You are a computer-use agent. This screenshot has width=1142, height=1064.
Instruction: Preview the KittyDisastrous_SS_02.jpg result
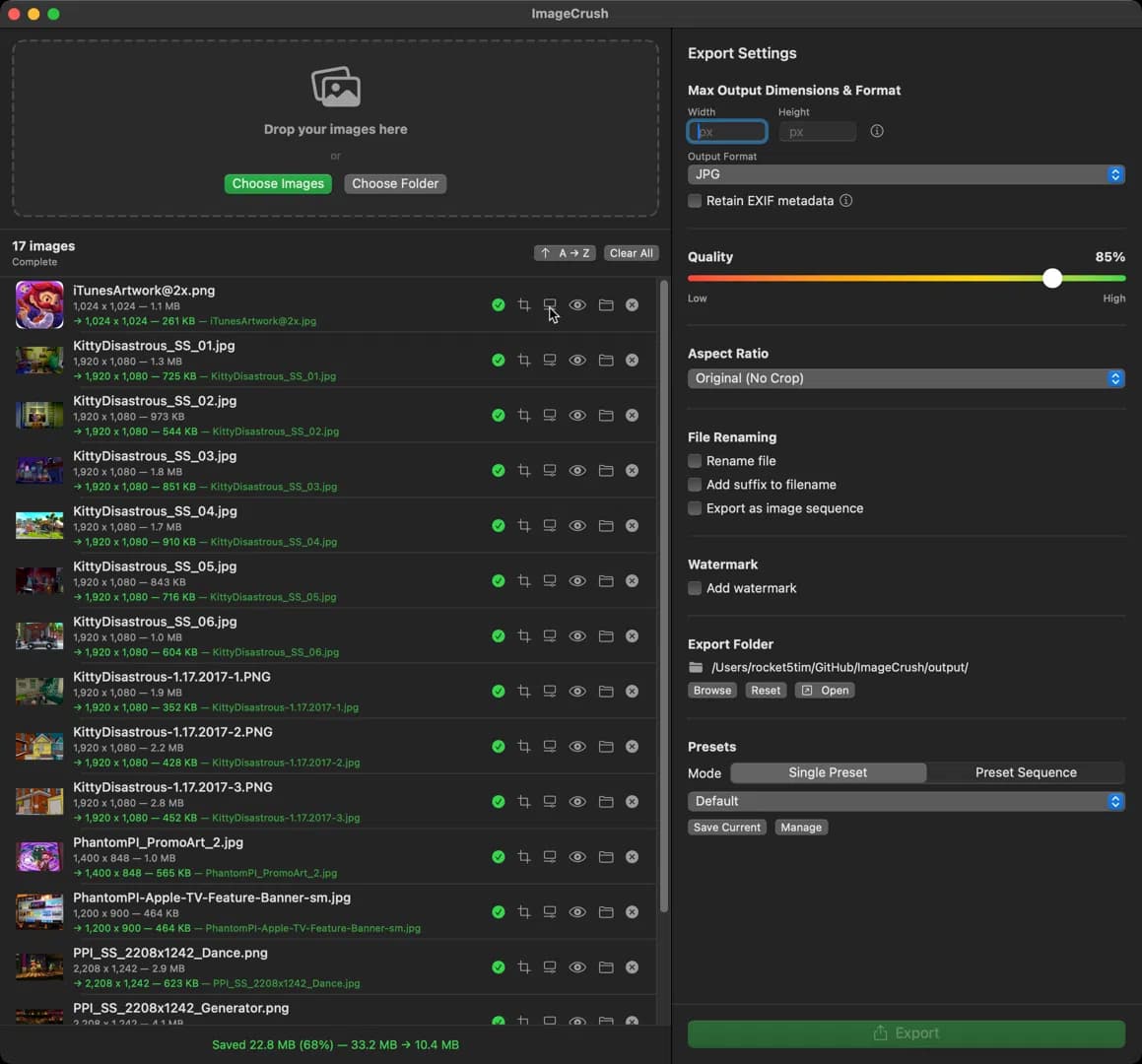click(x=577, y=415)
